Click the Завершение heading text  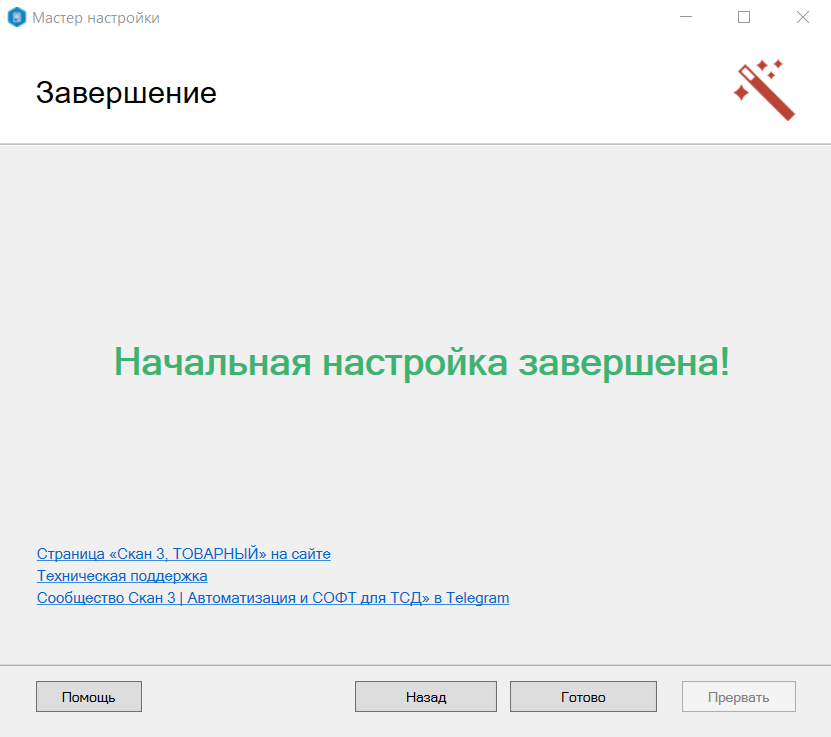(126, 93)
